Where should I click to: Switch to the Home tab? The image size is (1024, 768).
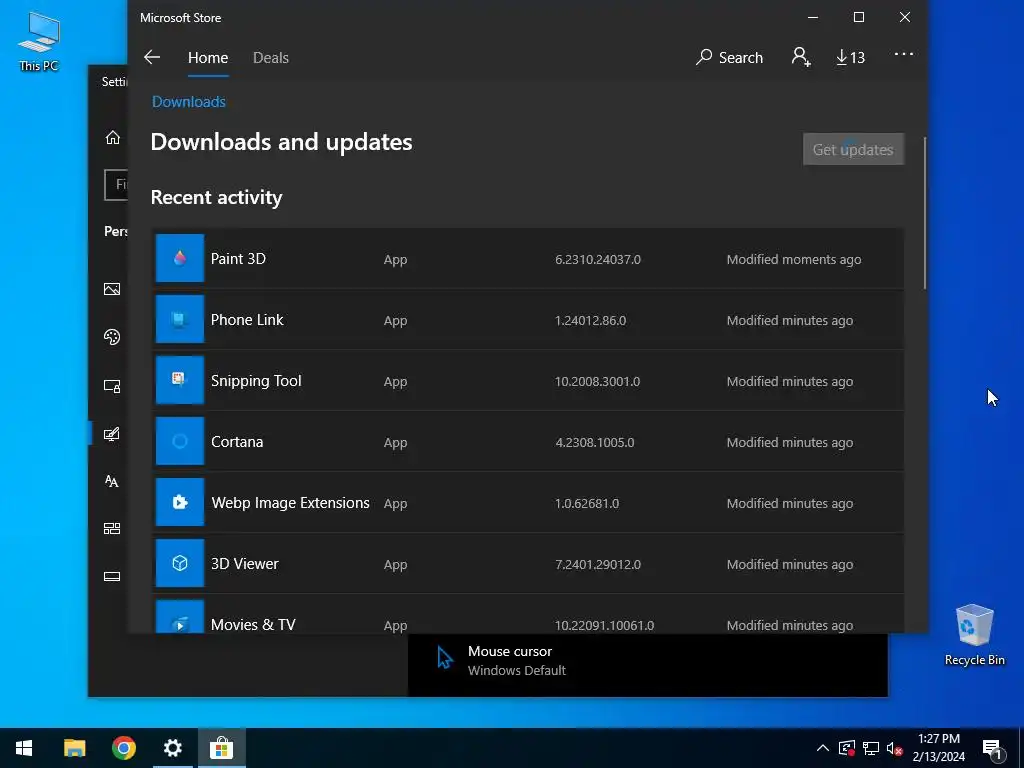tap(208, 57)
